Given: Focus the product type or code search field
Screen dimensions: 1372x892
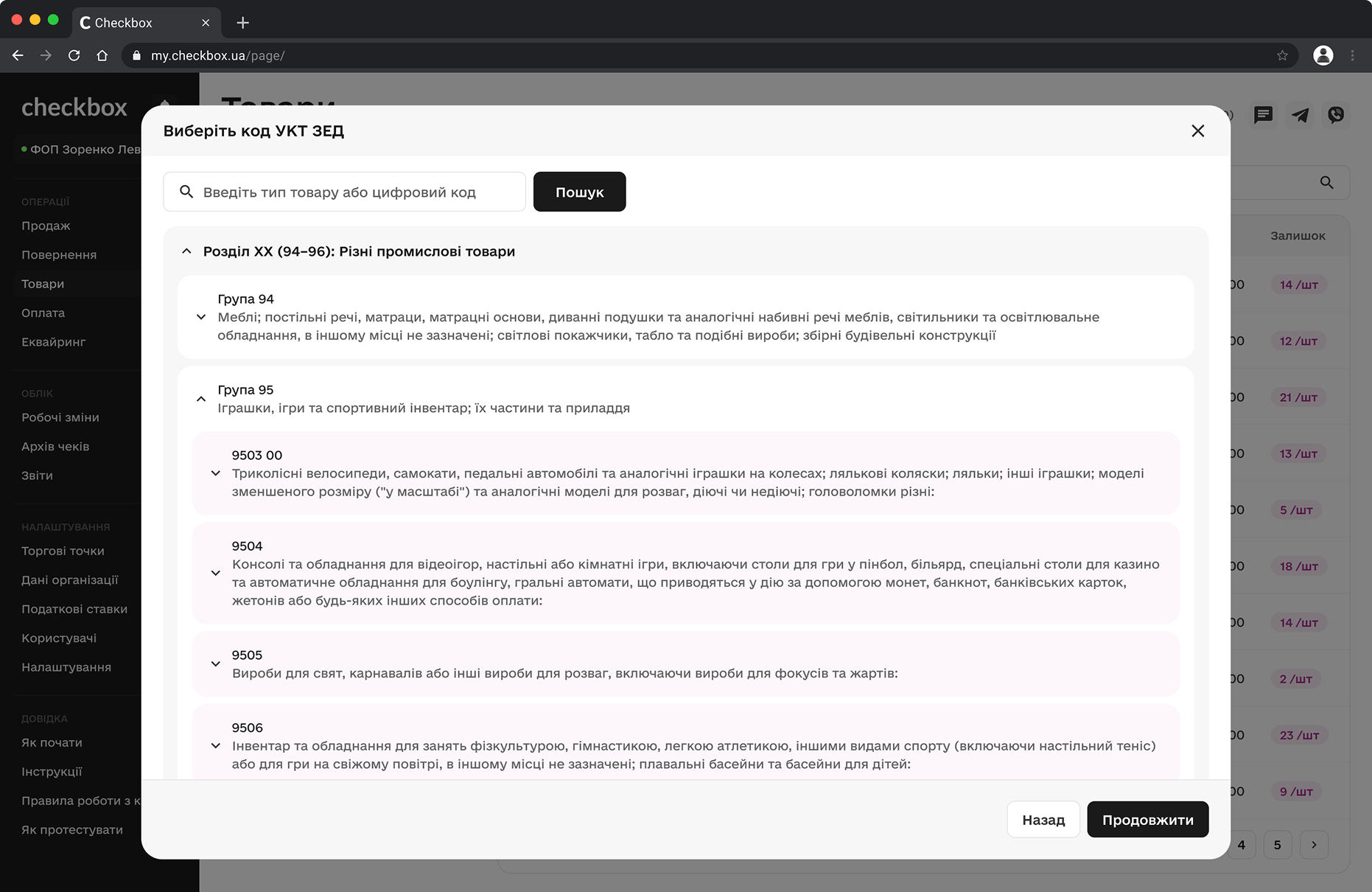Looking at the screenshot, I should (344, 192).
